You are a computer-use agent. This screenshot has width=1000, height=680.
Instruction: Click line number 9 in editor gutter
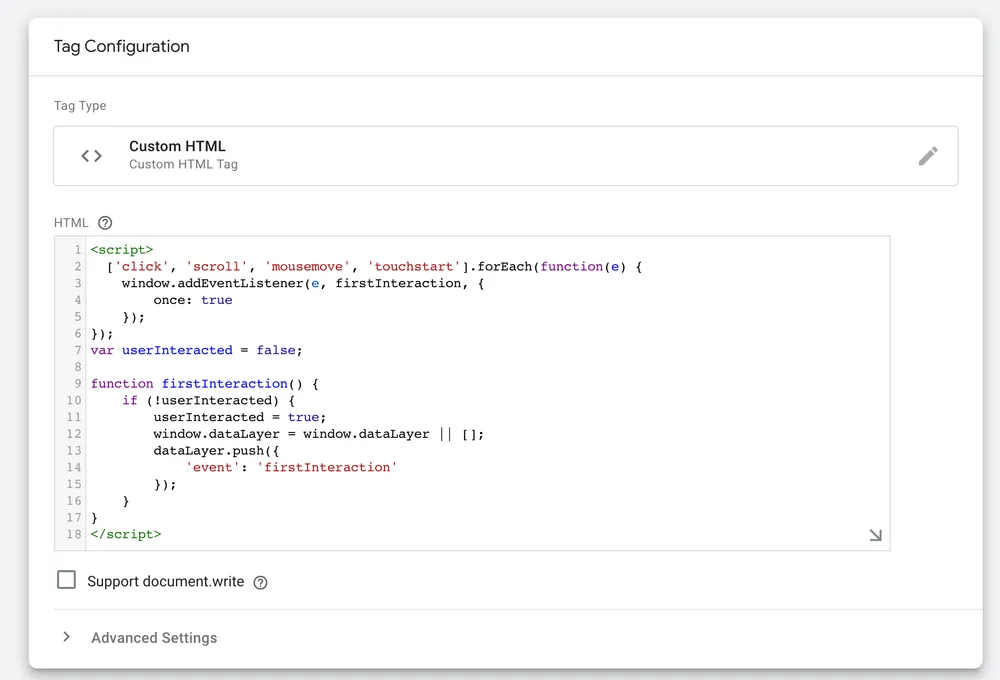[77, 384]
